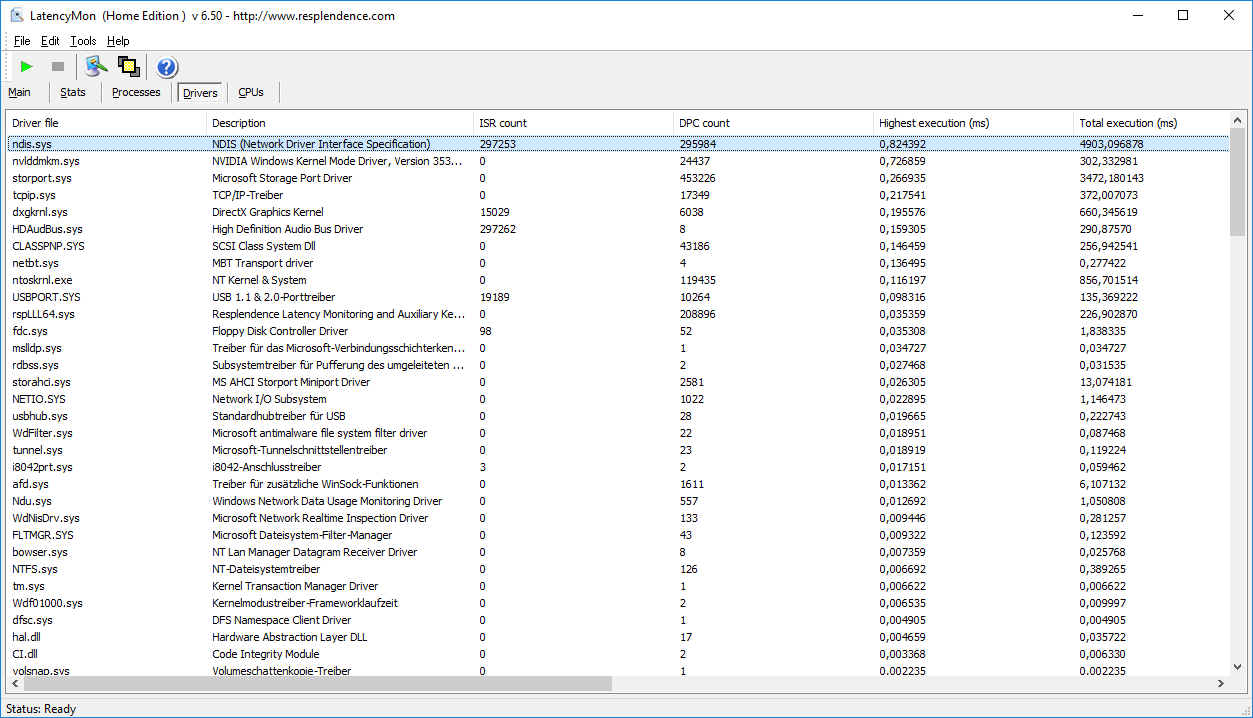
Task: Sort by Highest execution (ms) column header
Action: click(933, 123)
